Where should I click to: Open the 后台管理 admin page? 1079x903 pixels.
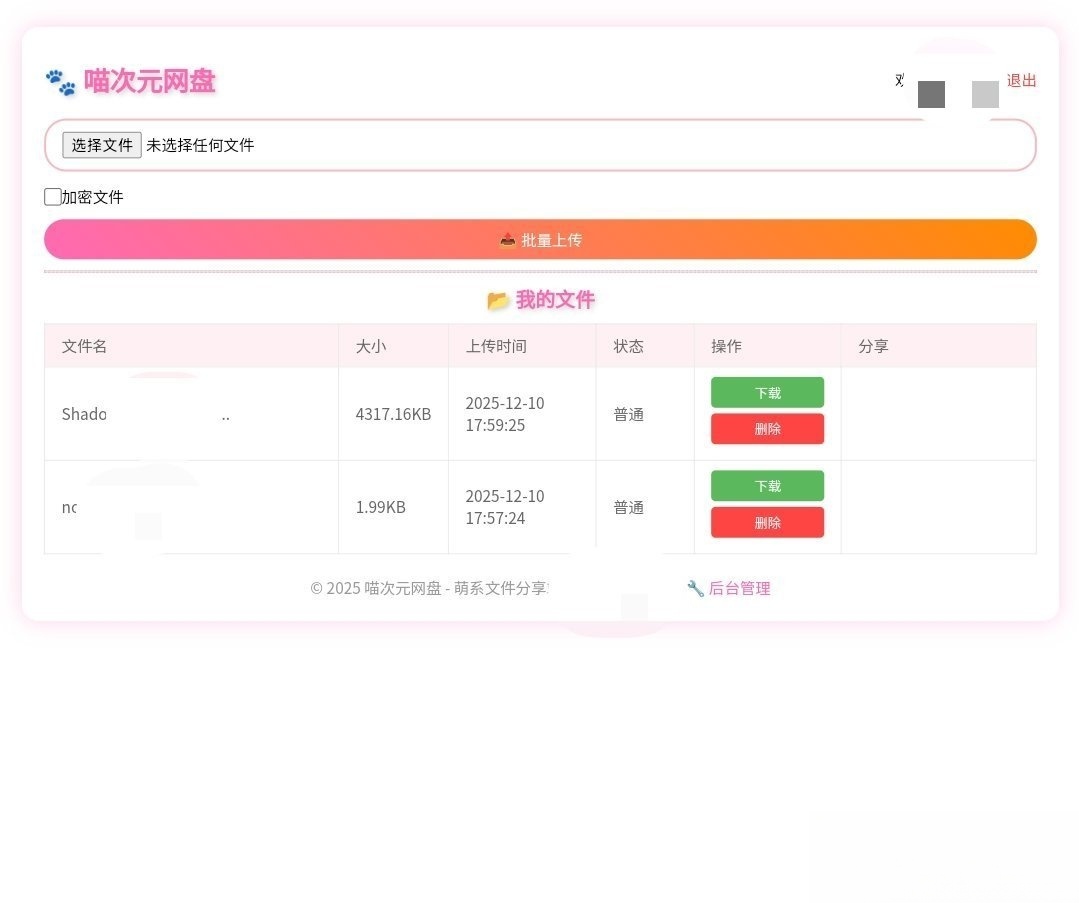click(x=740, y=588)
